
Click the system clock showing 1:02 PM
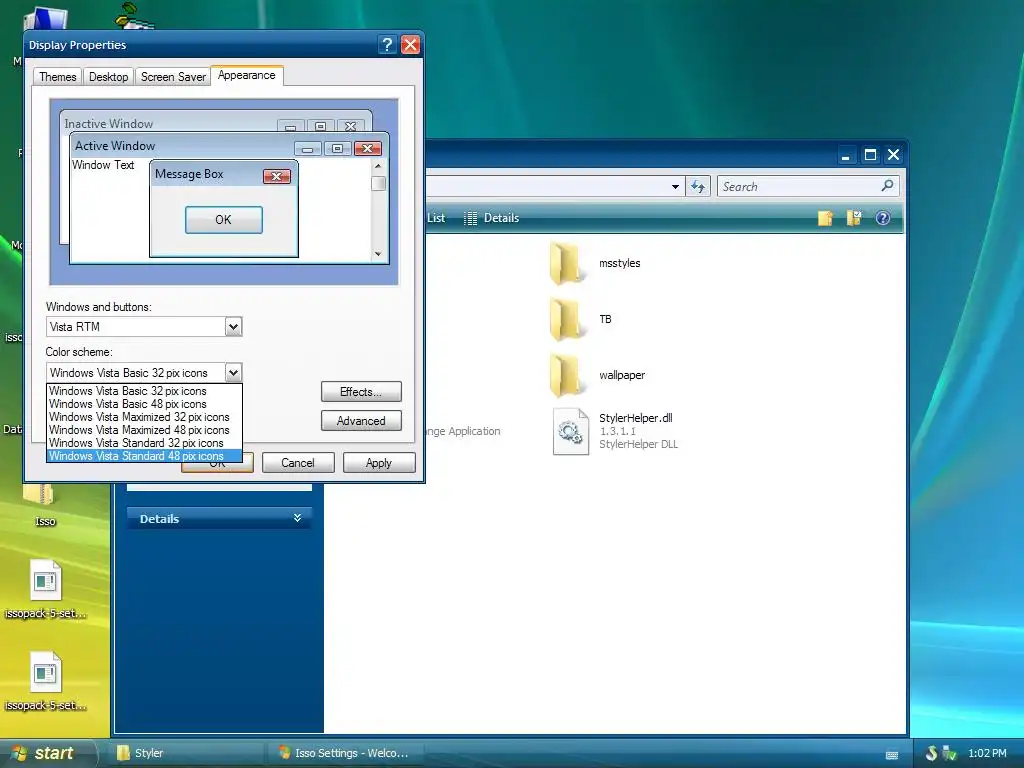(987, 753)
